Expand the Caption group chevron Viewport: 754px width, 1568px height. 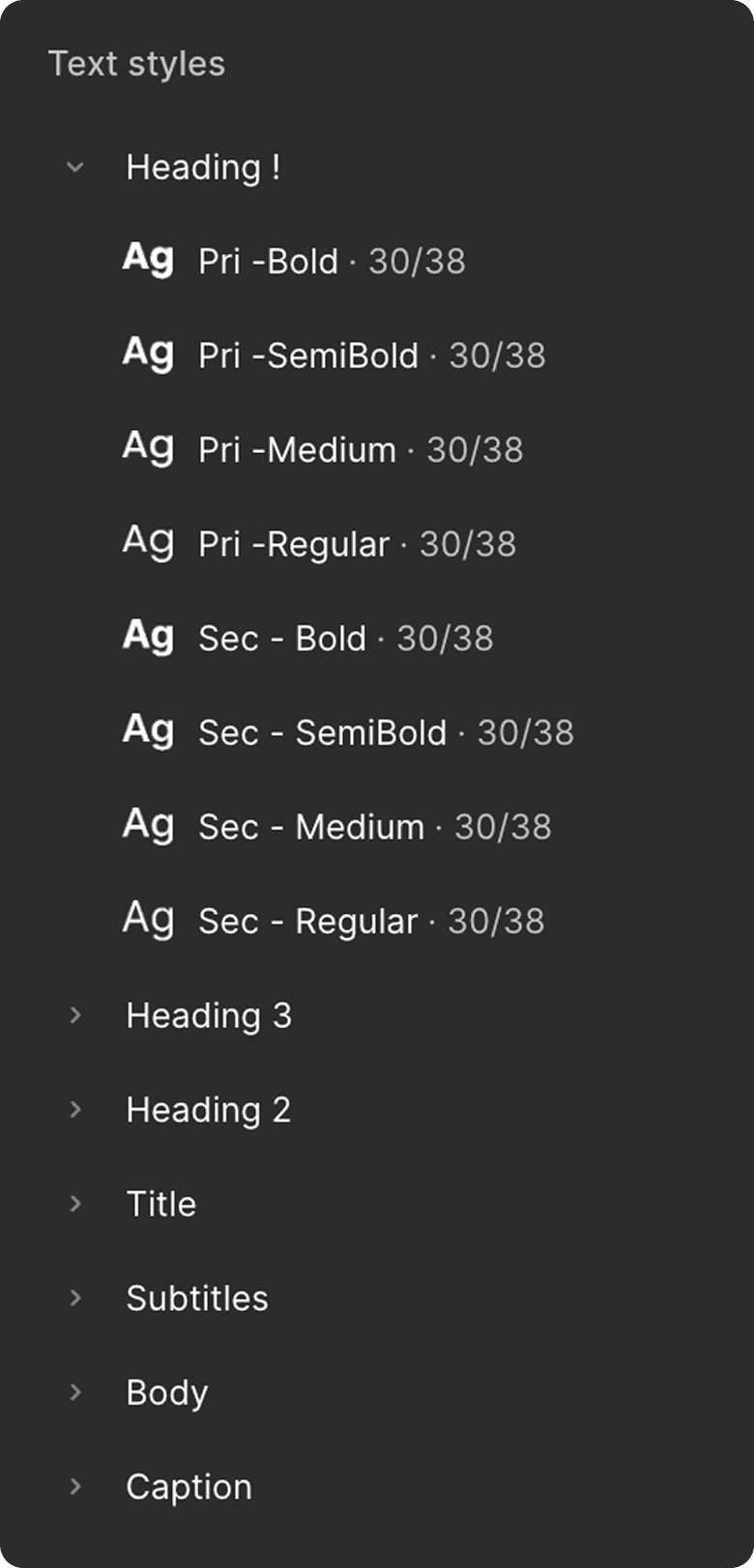point(75,1486)
